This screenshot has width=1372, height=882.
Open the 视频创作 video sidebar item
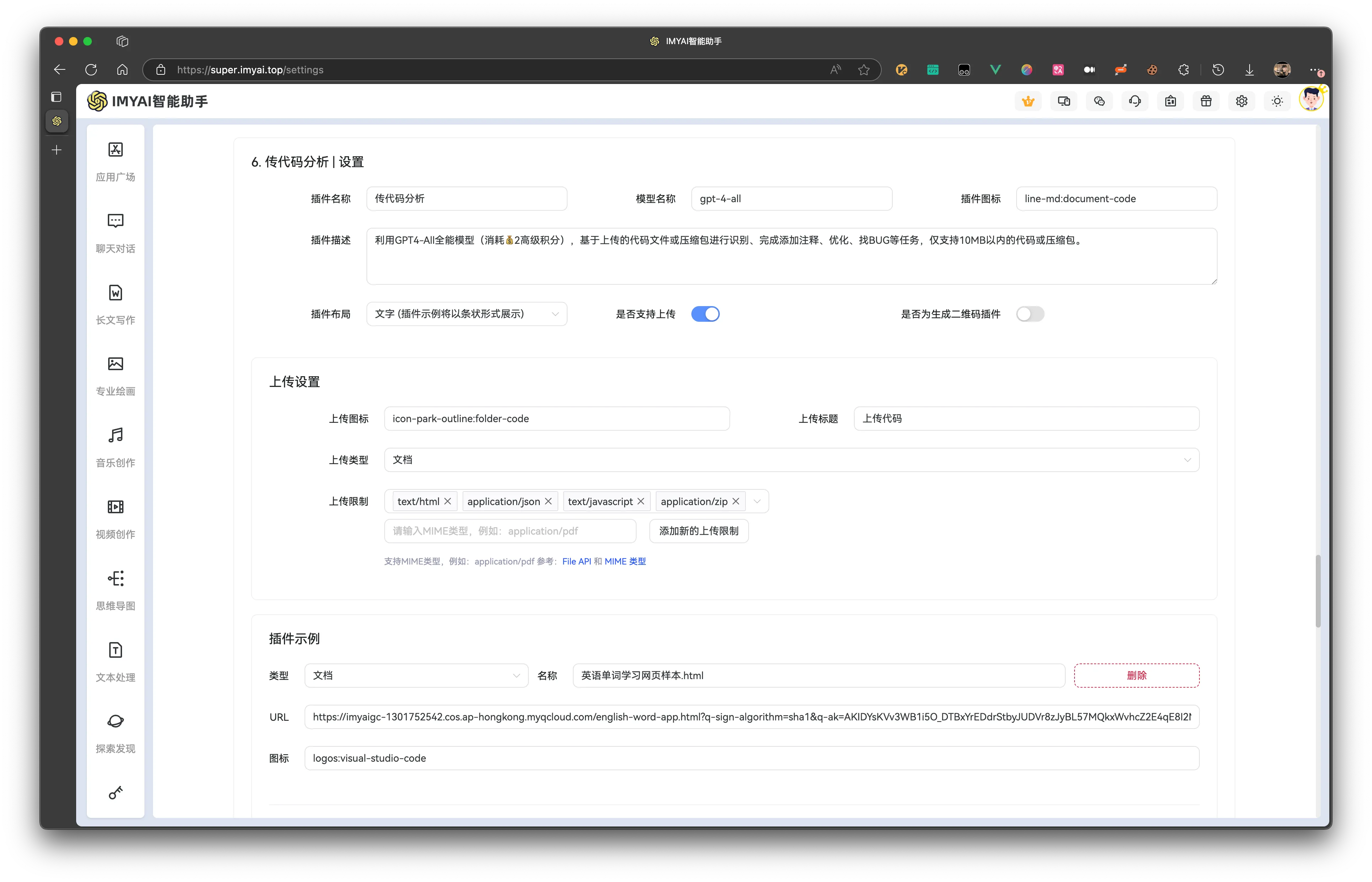coord(115,519)
